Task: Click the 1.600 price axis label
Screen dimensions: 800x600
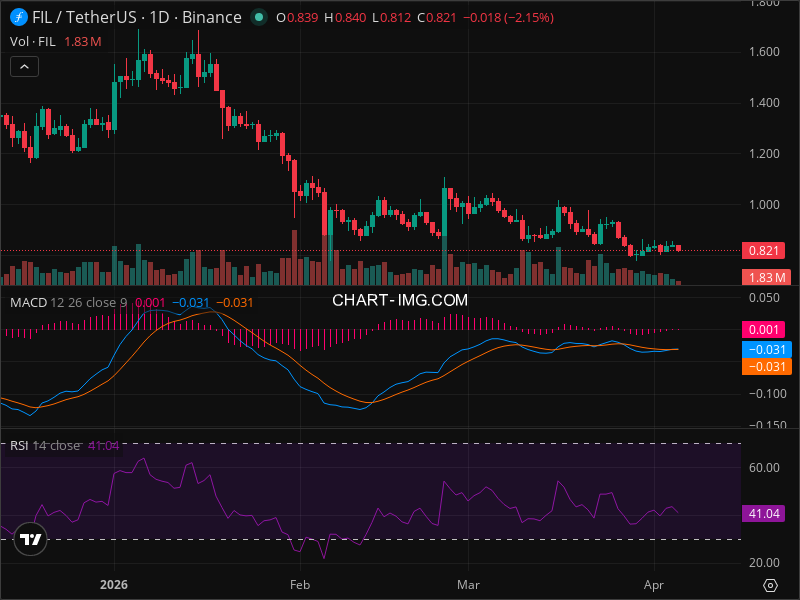Action: 764,52
